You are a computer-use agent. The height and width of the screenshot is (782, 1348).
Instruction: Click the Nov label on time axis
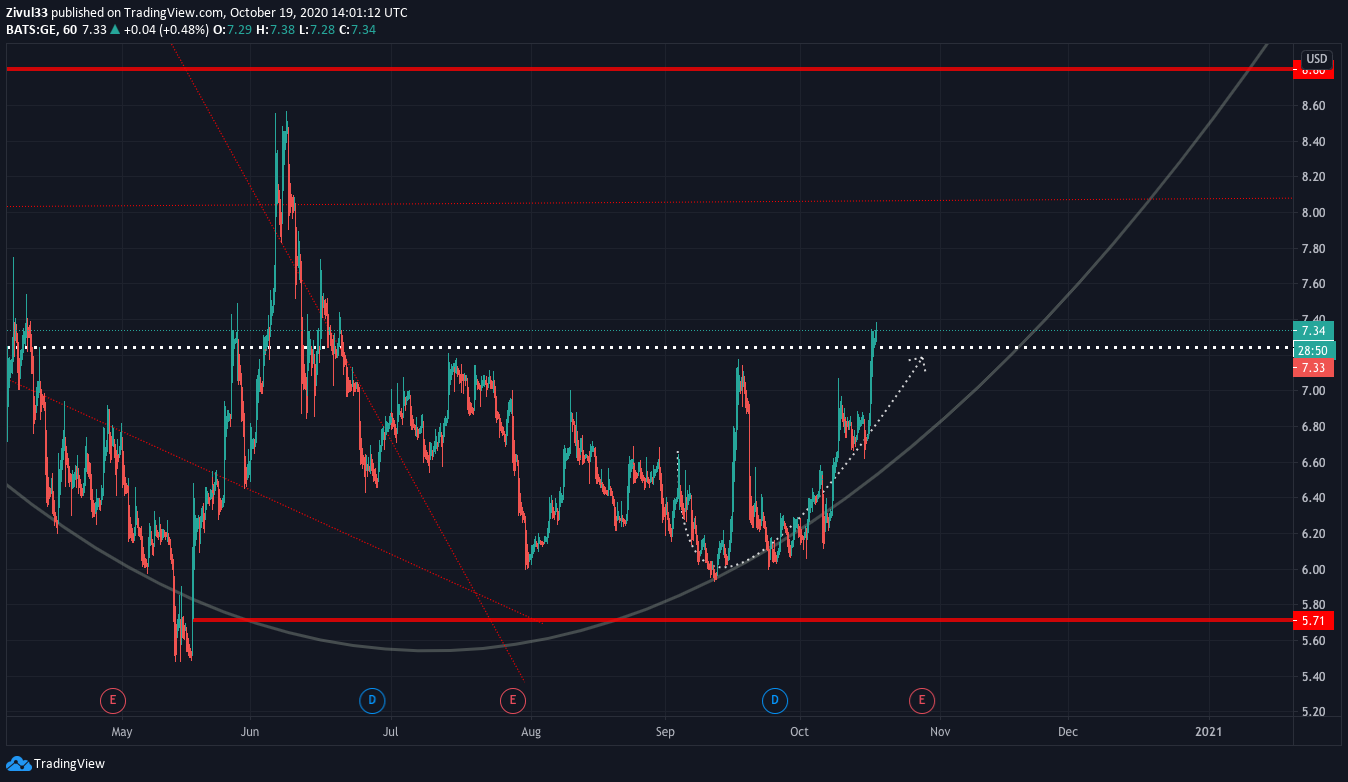[x=938, y=731]
